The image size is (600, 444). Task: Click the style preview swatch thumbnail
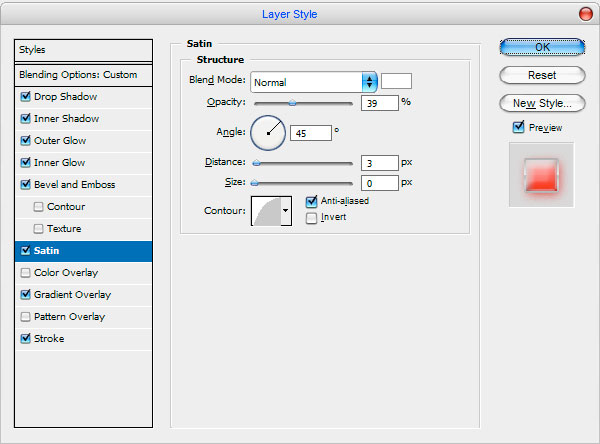pyautogui.click(x=541, y=175)
